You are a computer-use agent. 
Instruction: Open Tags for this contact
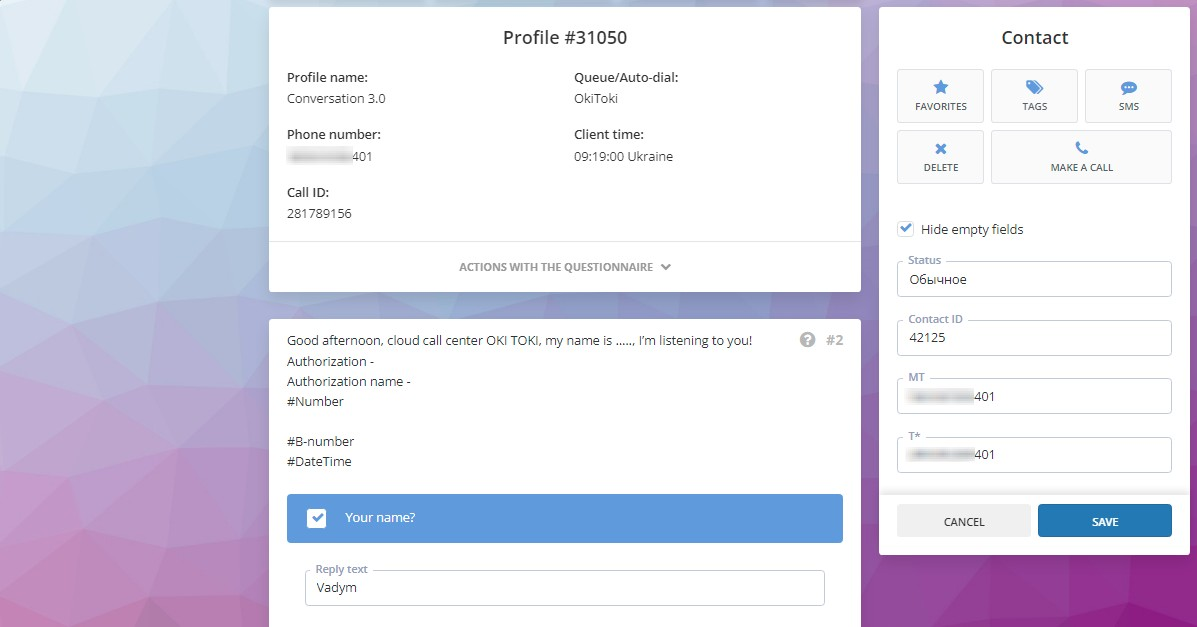(x=1033, y=96)
